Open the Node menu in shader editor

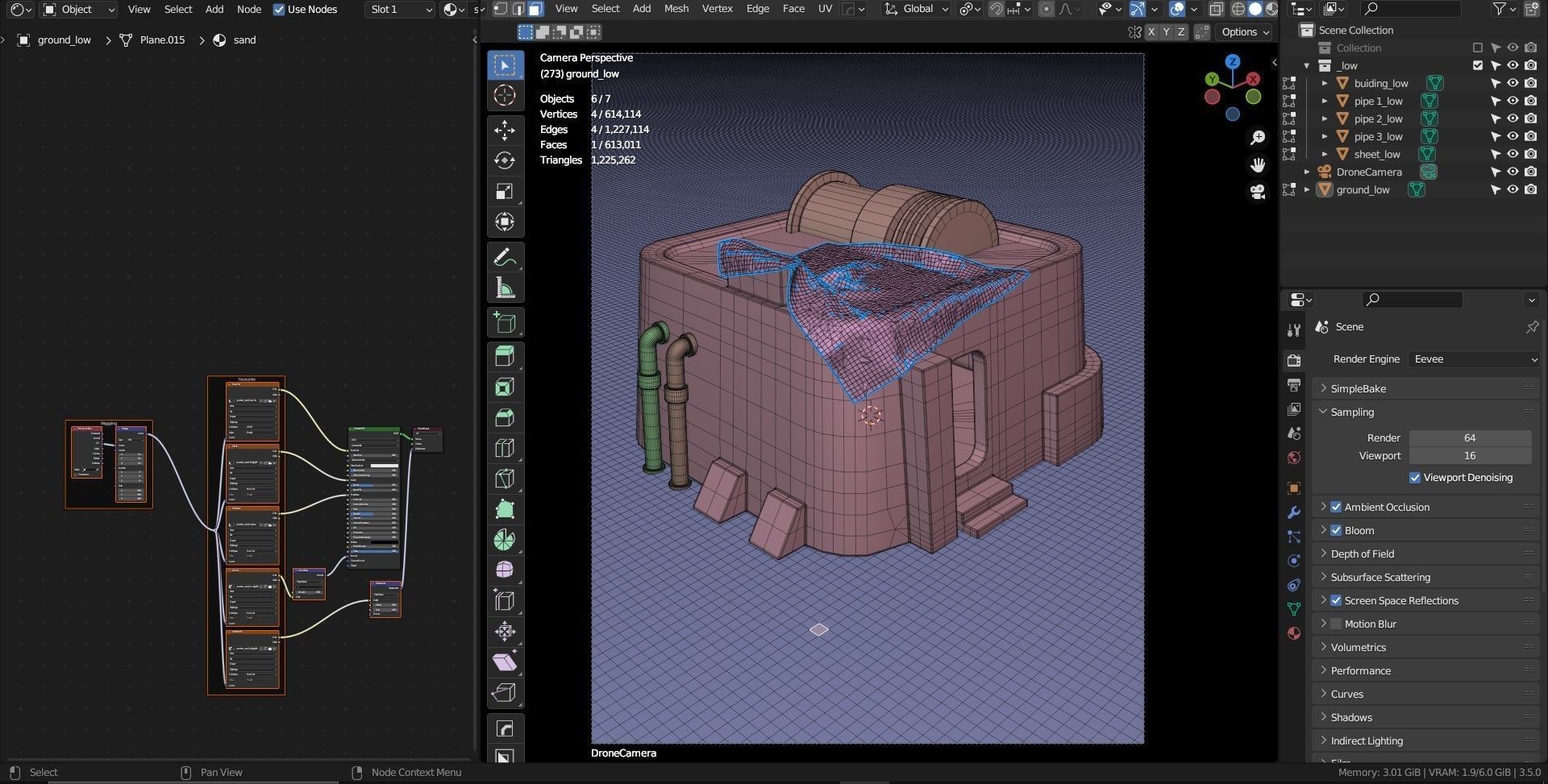(x=248, y=10)
